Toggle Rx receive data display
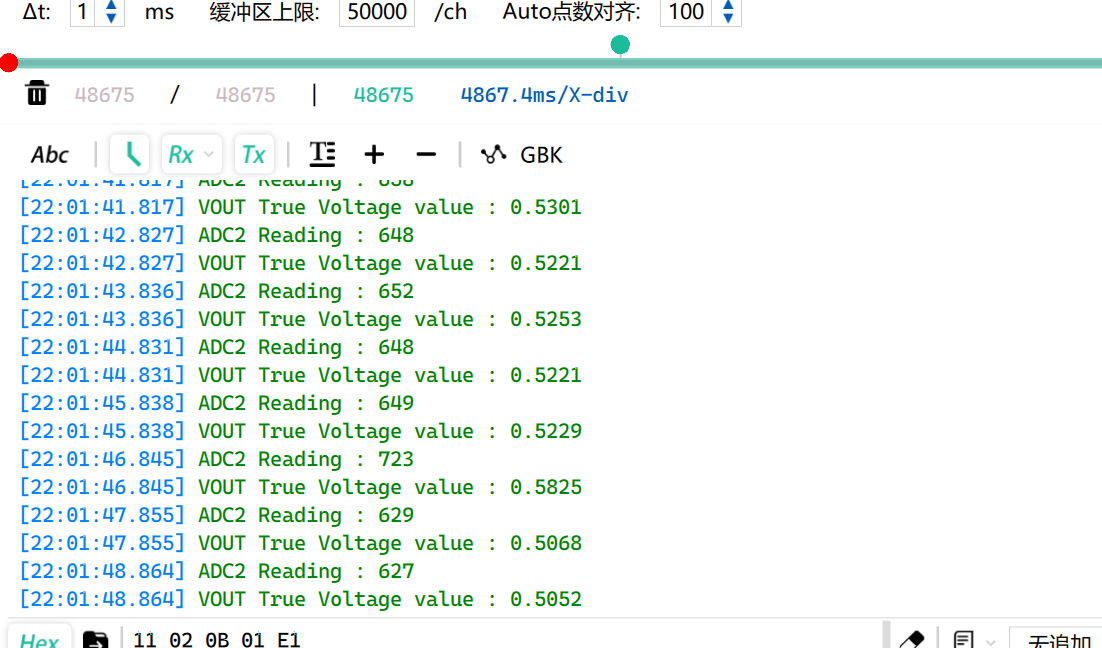This screenshot has height=648, width=1102. pos(181,155)
